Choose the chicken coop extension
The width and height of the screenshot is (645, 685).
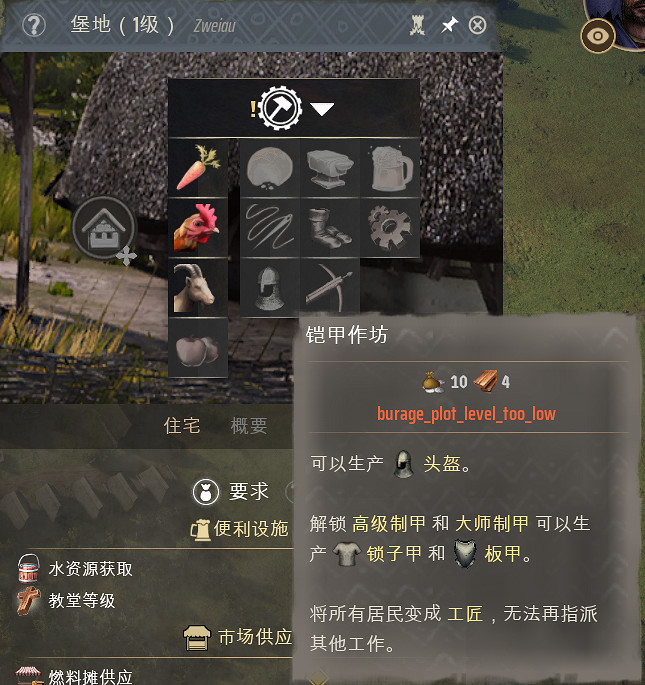(x=198, y=228)
